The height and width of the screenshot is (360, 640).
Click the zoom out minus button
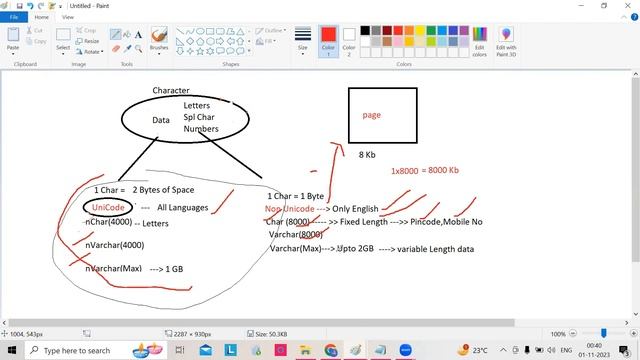[573, 333]
